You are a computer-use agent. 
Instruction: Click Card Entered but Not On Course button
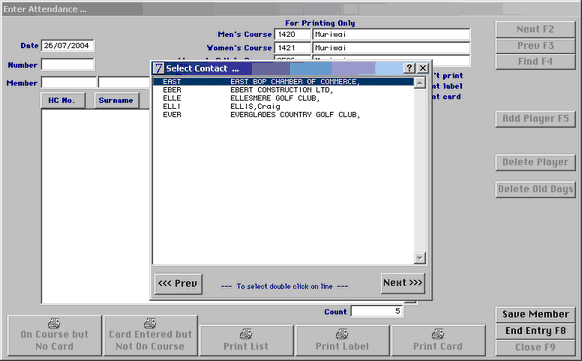coord(150,335)
